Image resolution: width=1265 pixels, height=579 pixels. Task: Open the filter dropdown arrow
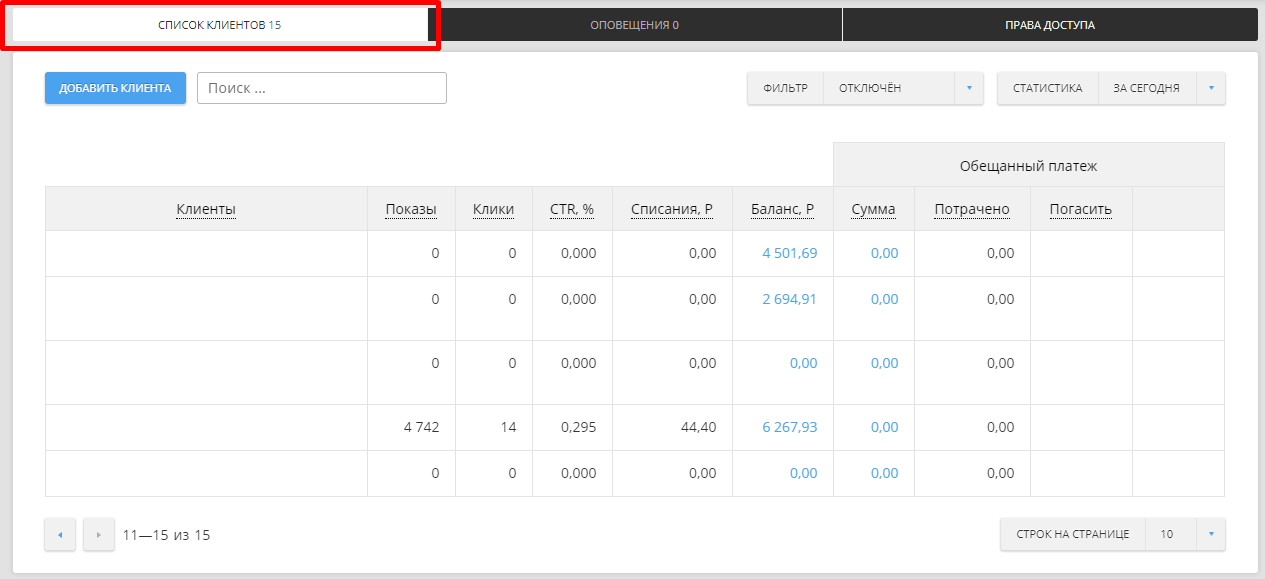tap(968, 88)
